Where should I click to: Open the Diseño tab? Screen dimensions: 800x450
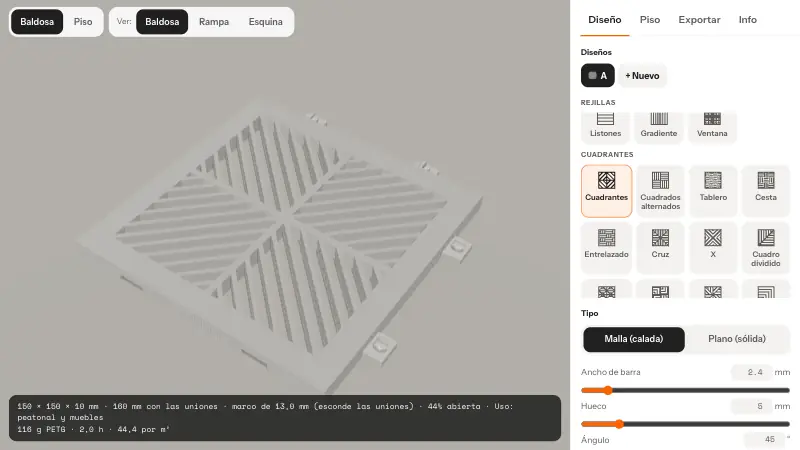pos(605,20)
